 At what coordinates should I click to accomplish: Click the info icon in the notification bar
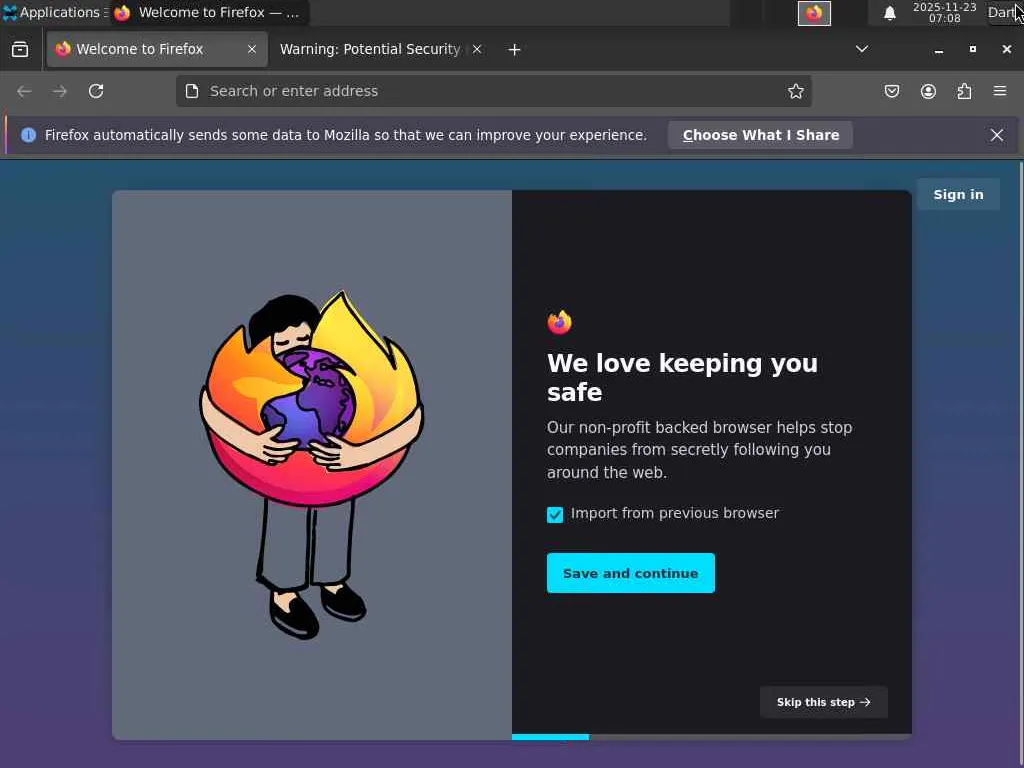(29, 135)
